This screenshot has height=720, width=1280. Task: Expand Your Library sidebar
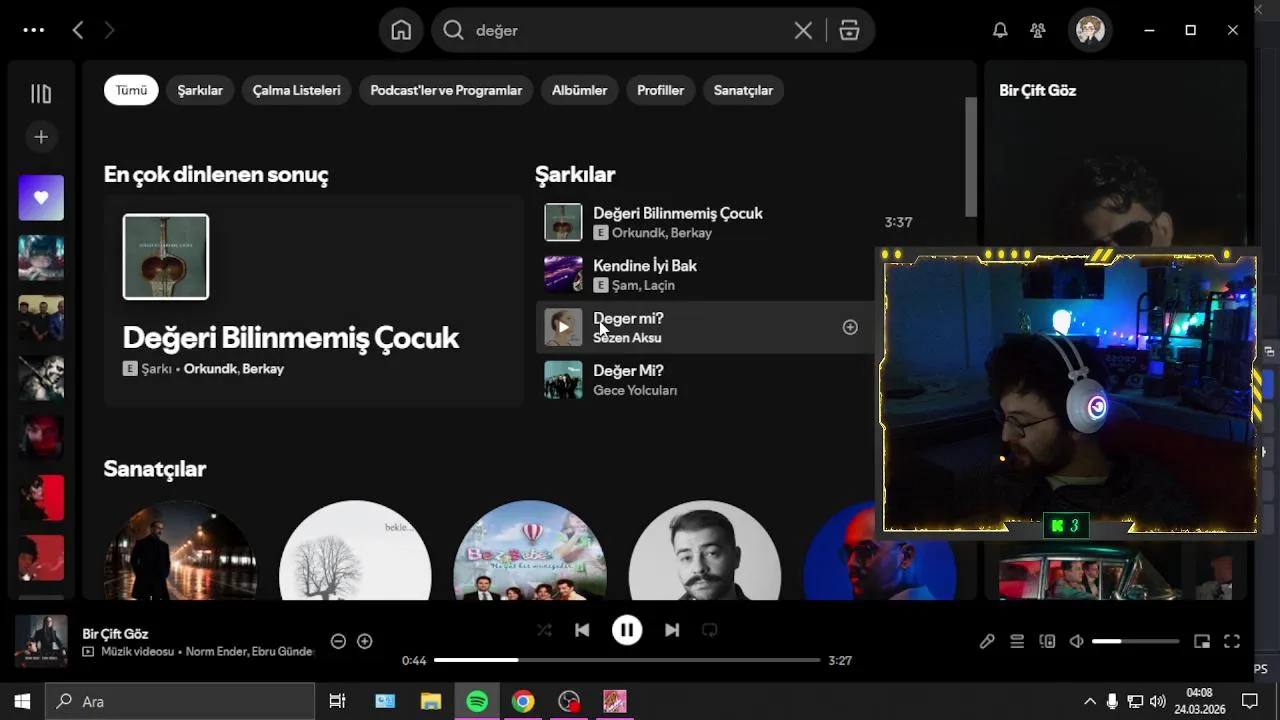click(41, 94)
